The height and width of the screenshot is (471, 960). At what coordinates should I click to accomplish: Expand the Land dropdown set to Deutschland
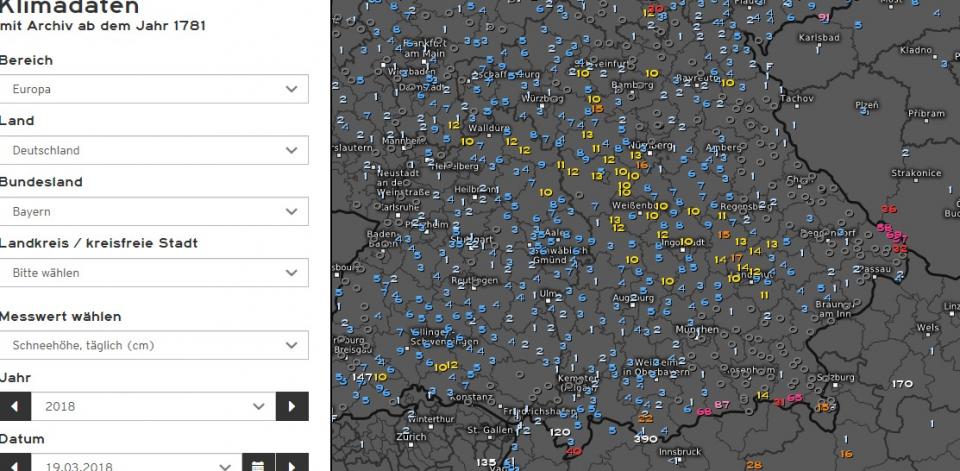pyautogui.click(x=154, y=150)
